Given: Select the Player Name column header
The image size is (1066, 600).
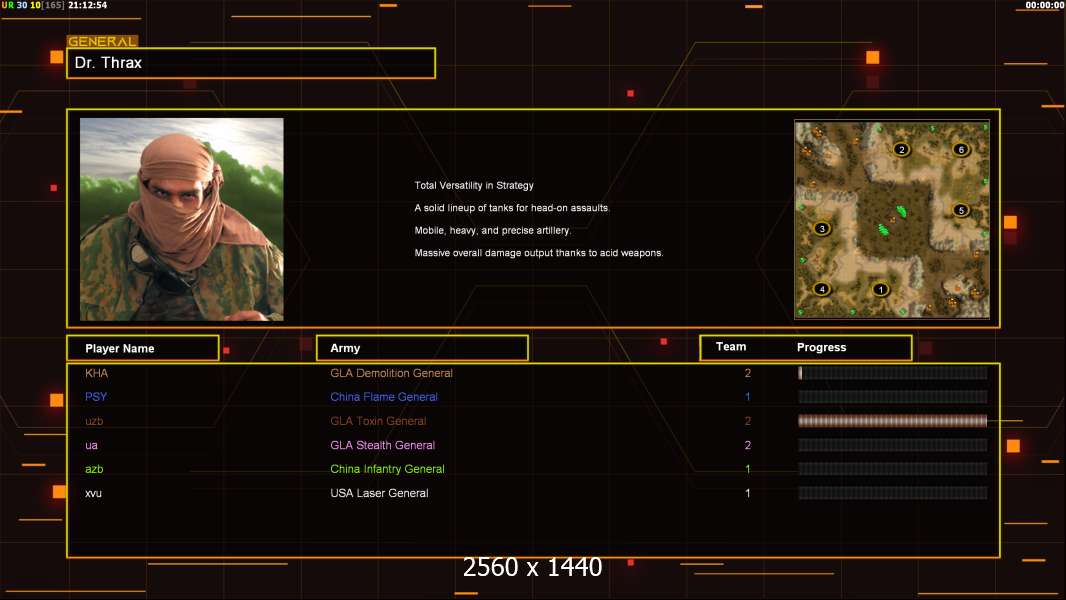Looking at the screenshot, I should (x=142, y=348).
